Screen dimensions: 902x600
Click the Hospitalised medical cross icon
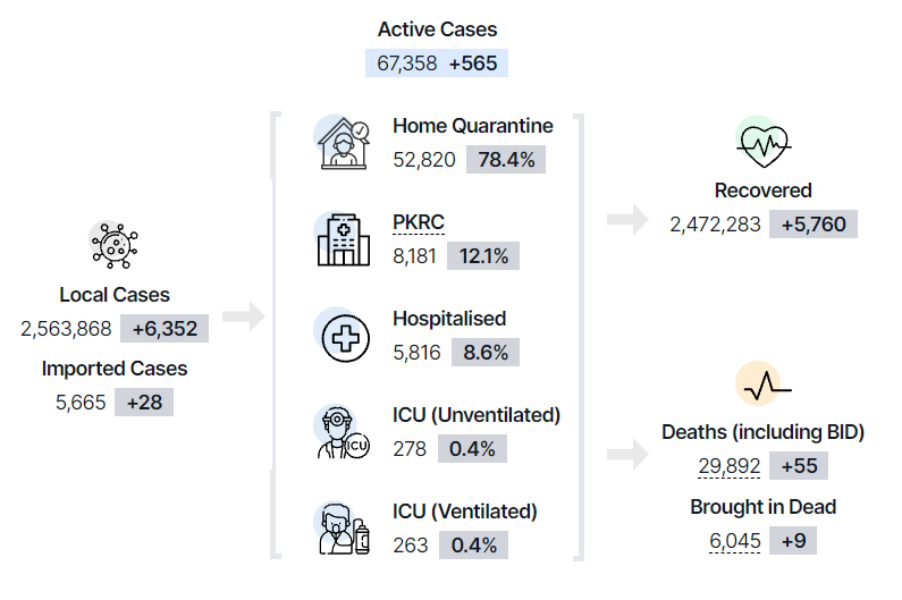pyautogui.click(x=342, y=337)
